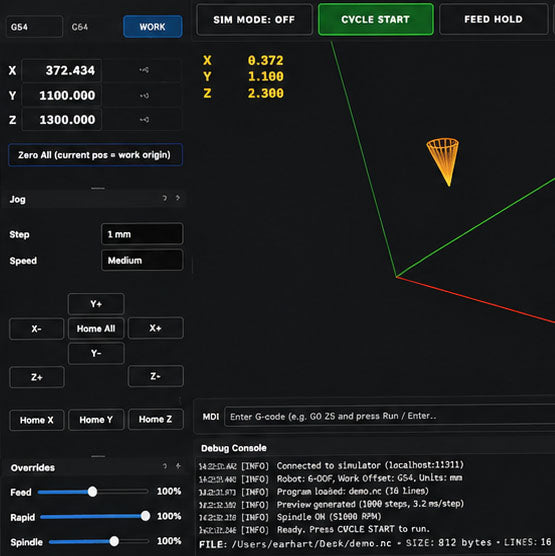Image resolution: width=555 pixels, height=556 pixels.
Task: Click the Y position field 1100.000
Action: (62, 95)
